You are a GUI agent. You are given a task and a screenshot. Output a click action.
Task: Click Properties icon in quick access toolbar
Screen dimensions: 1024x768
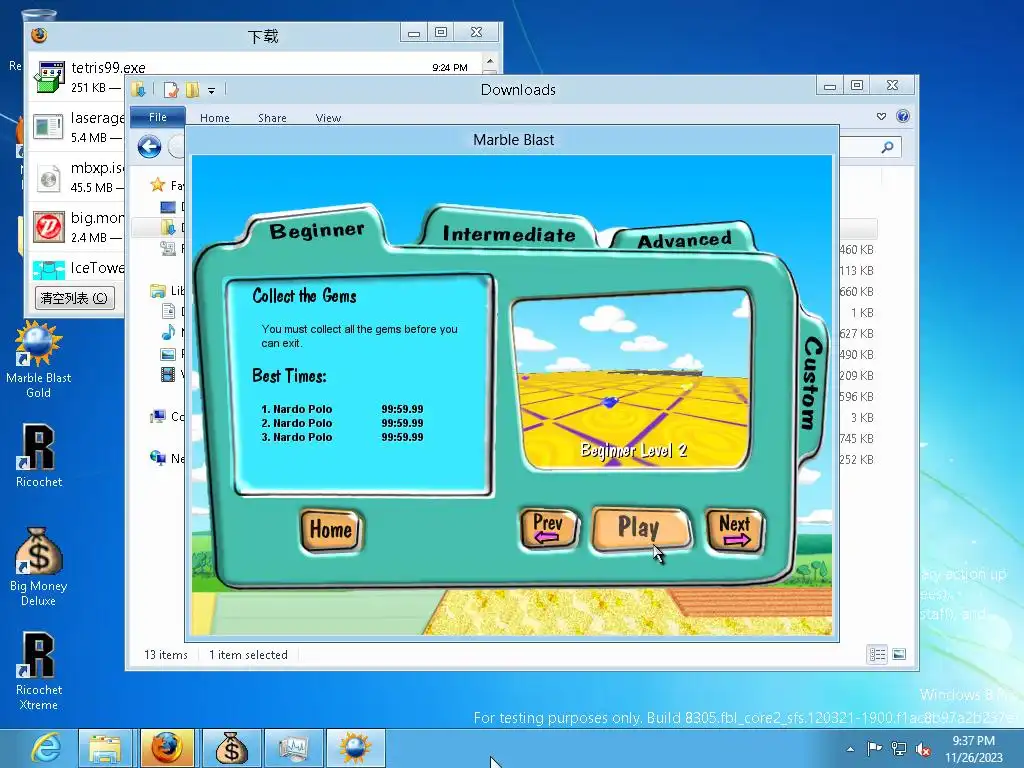(x=171, y=89)
